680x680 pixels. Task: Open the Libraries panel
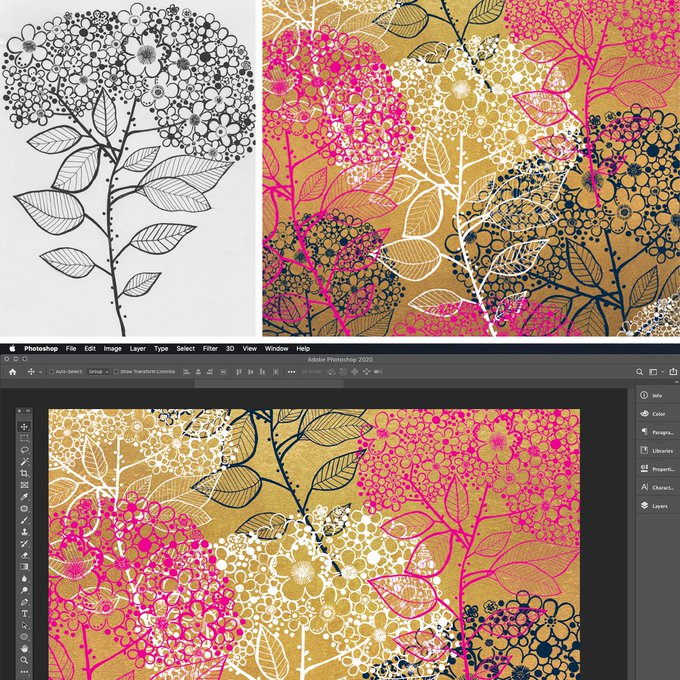(x=657, y=451)
